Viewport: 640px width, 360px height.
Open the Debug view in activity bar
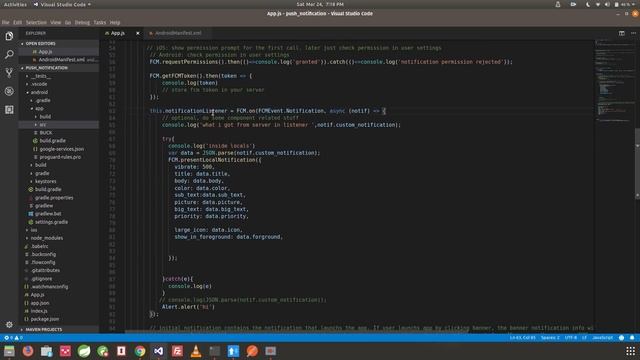point(9,91)
